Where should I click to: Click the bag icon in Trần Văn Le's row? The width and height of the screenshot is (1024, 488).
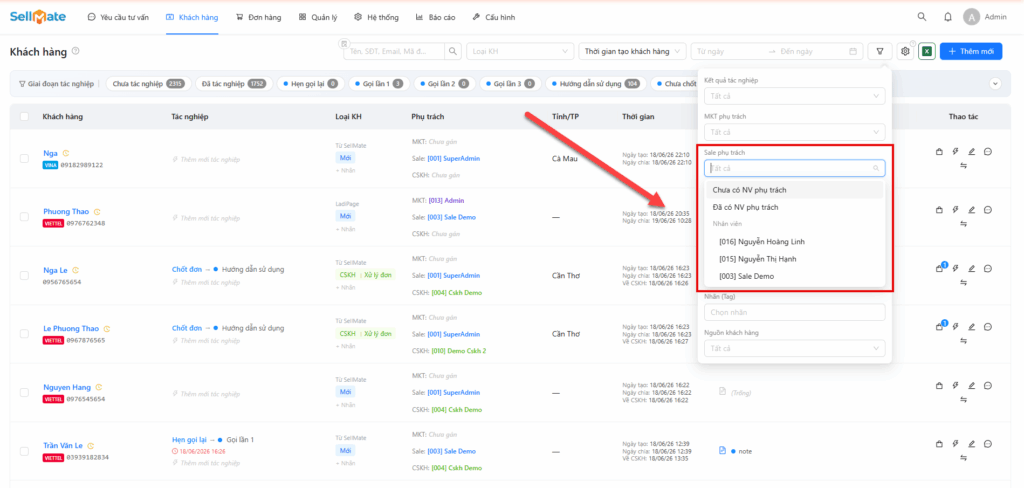(939, 444)
